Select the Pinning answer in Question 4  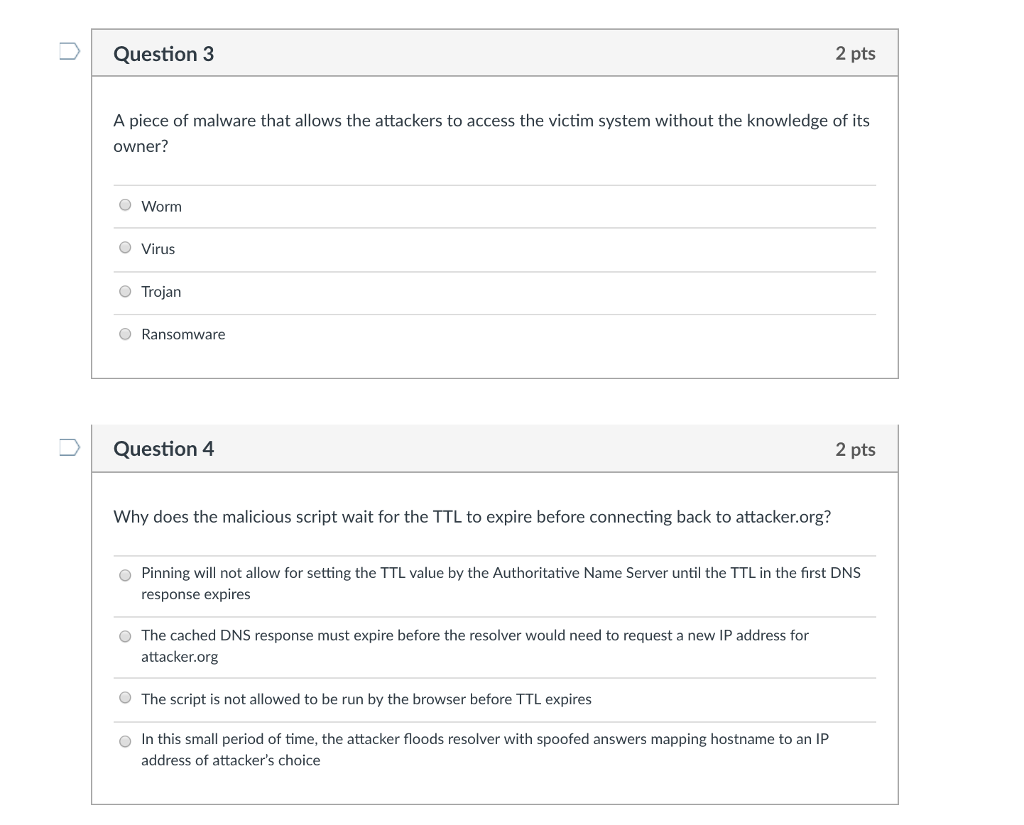click(125, 575)
